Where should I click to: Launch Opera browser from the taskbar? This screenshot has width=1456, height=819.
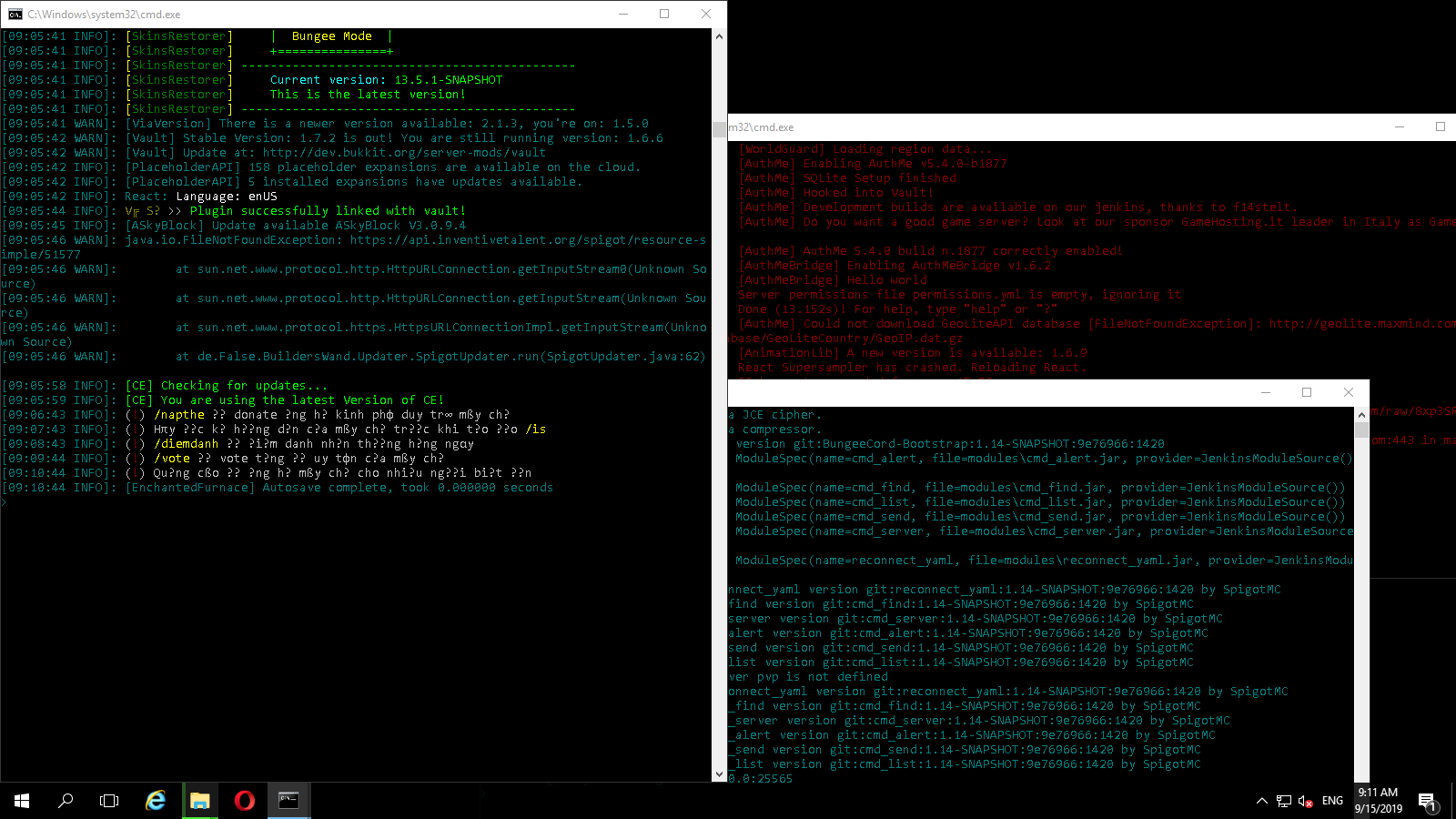pyautogui.click(x=244, y=801)
